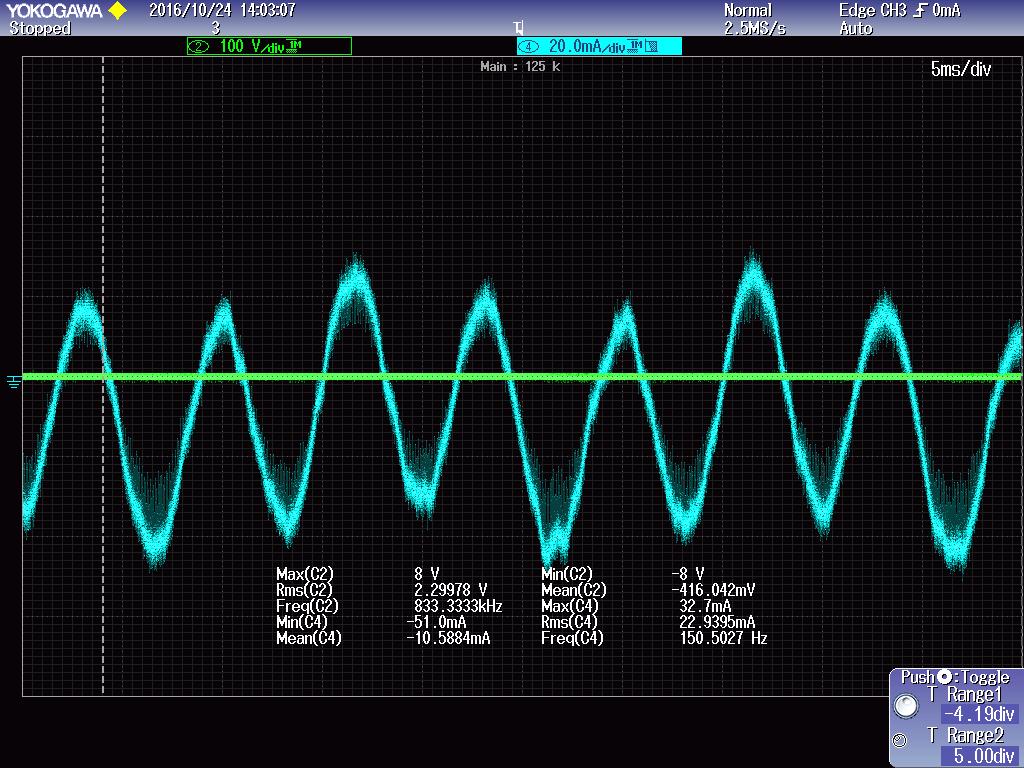The height and width of the screenshot is (768, 1024).
Task: Click the Main : 125 k record length label
Action: (x=520, y=66)
